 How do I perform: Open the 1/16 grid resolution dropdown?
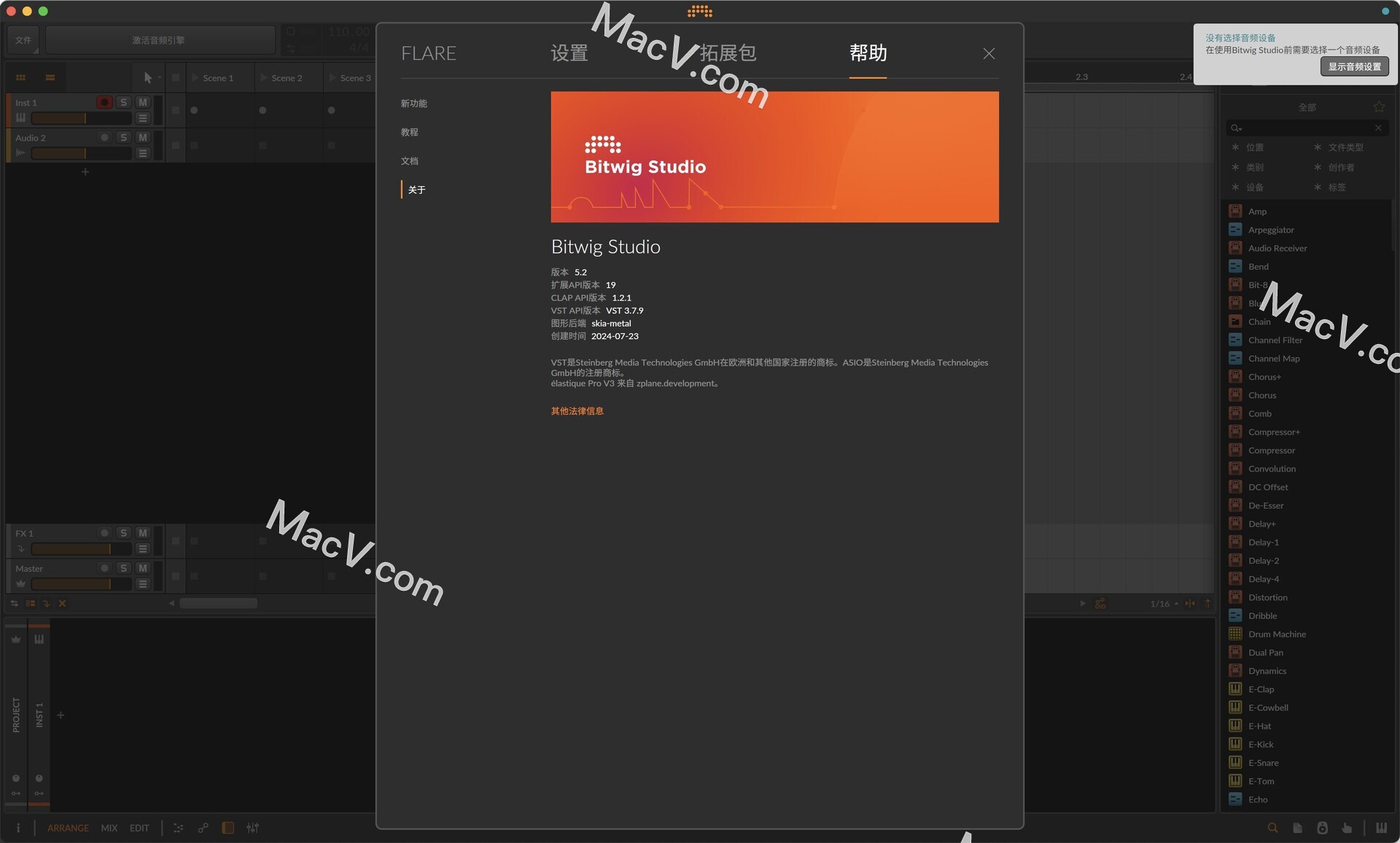coord(1164,603)
